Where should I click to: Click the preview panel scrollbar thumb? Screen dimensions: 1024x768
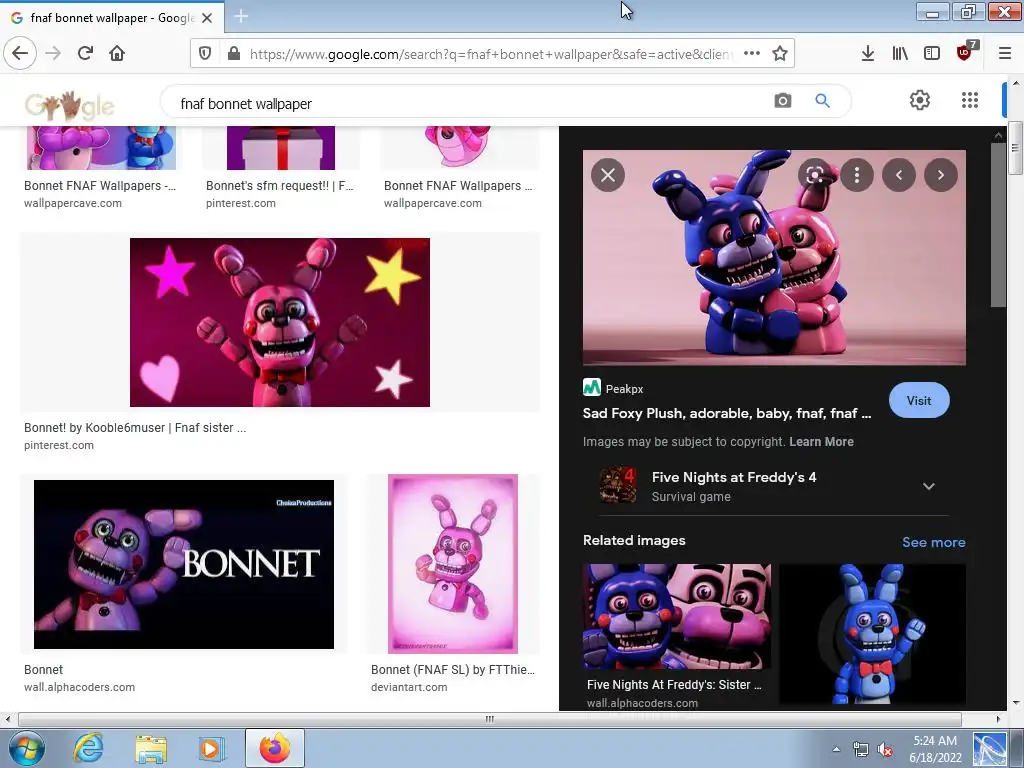tap(999, 224)
